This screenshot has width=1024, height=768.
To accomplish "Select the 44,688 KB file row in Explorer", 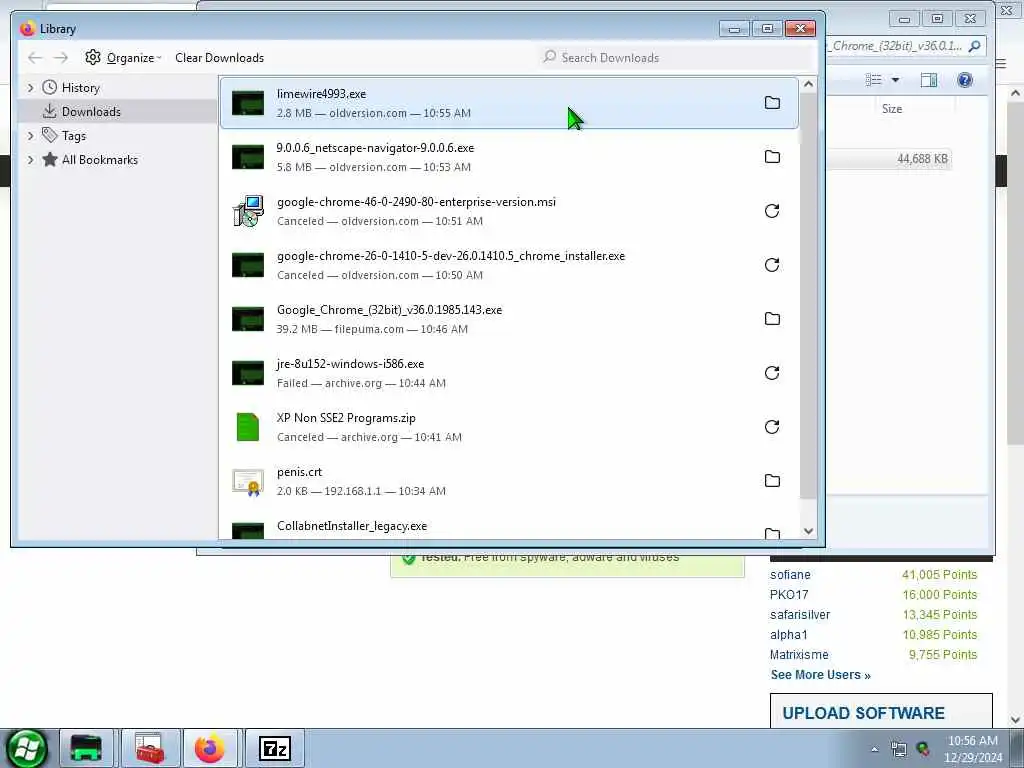I will (x=889, y=159).
